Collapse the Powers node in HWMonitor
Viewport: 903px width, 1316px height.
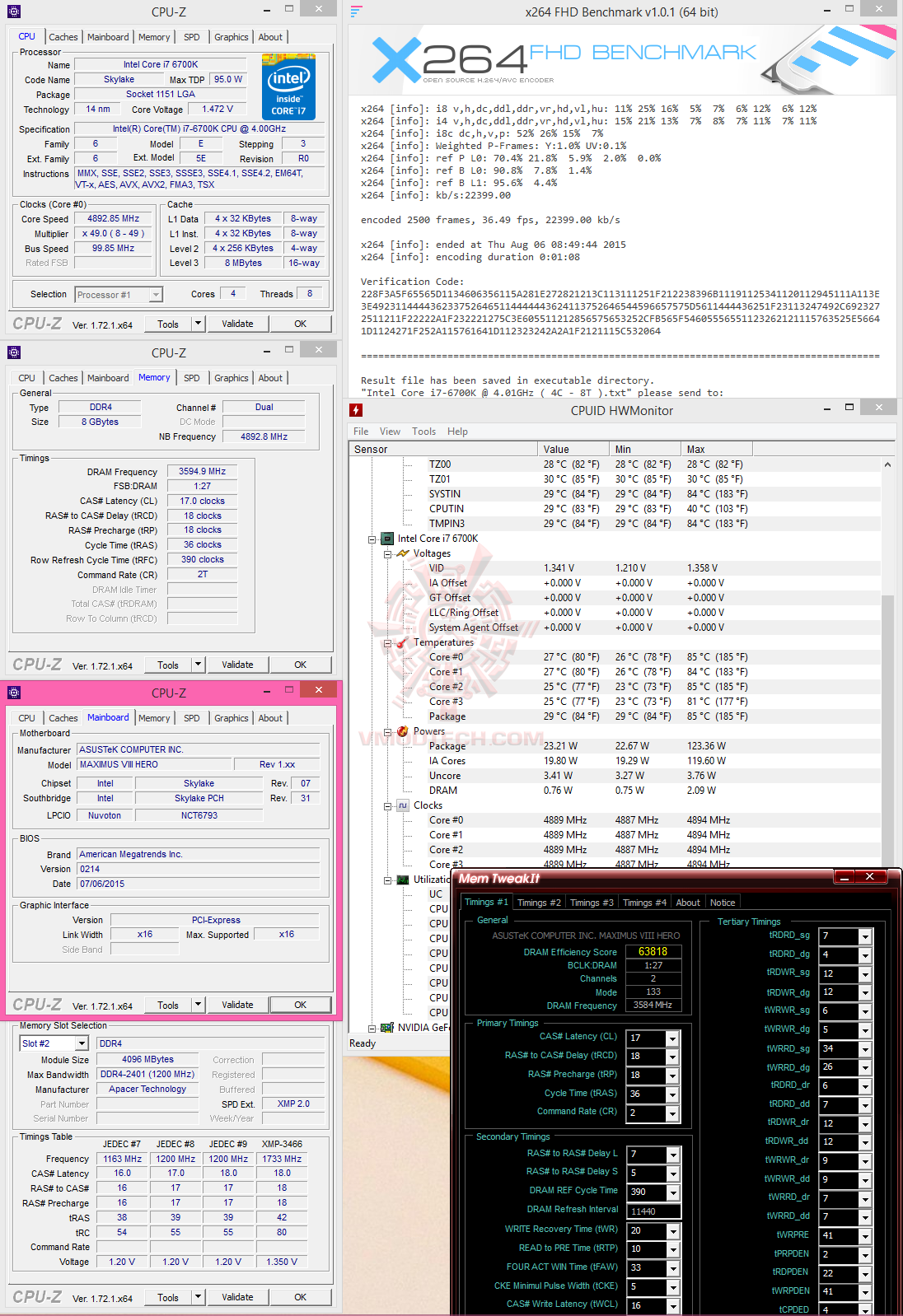click(388, 732)
